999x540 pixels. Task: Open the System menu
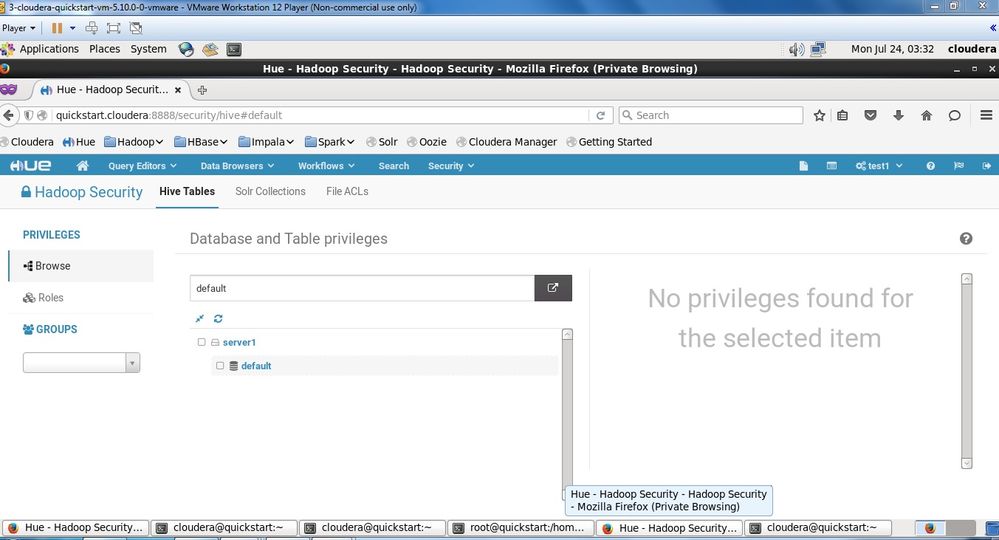148,49
